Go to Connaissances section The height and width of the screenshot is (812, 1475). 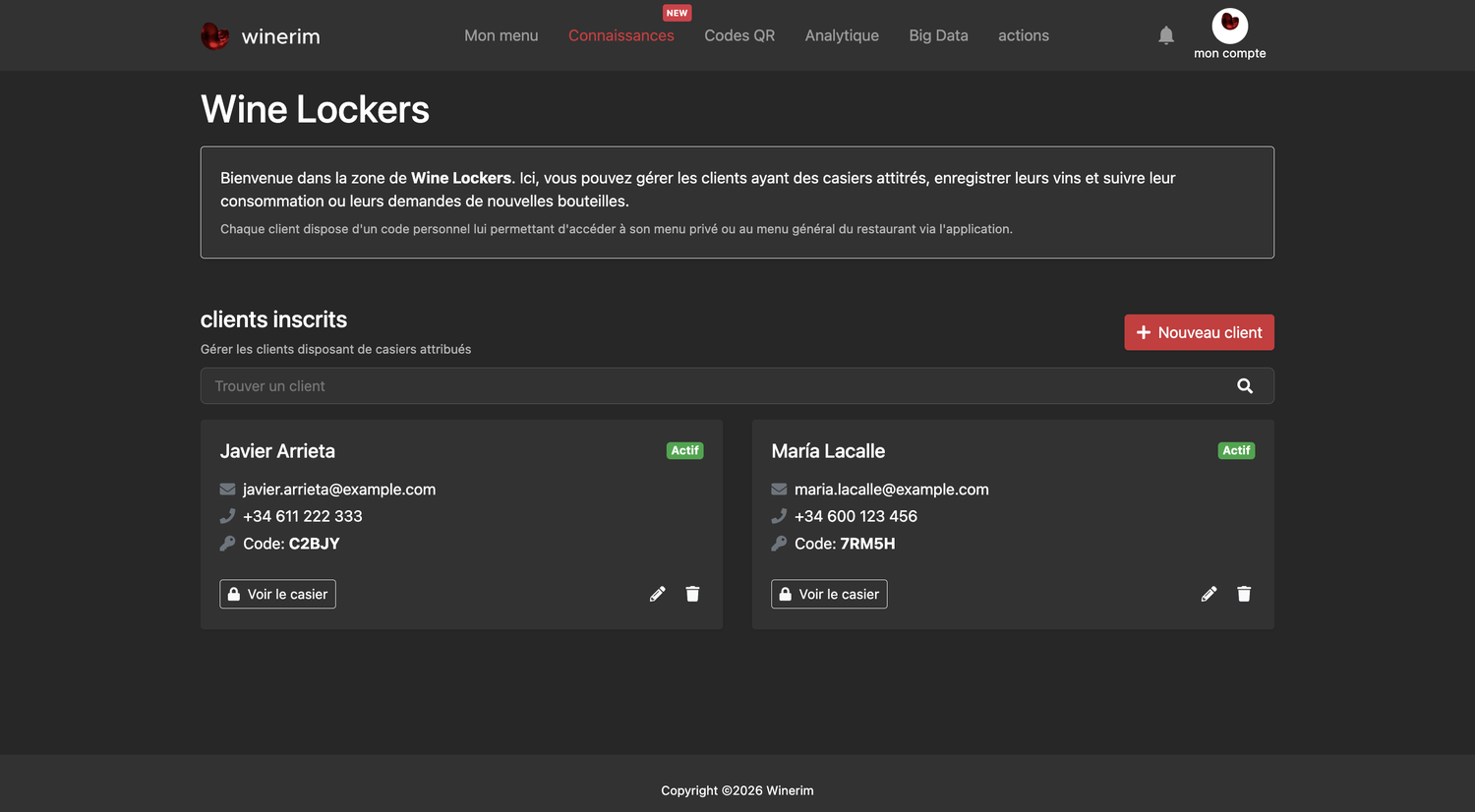coord(621,35)
